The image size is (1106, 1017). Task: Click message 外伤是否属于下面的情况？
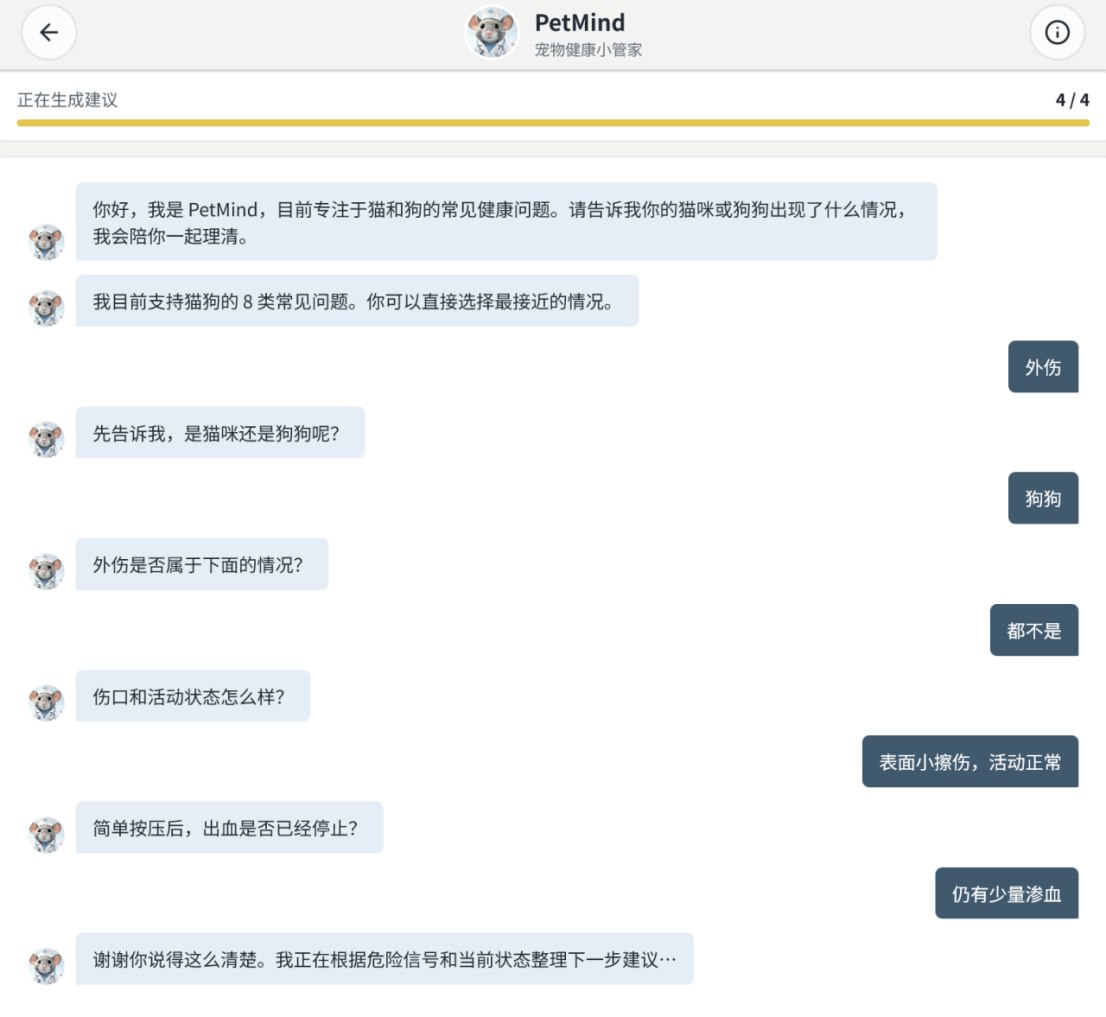click(202, 564)
